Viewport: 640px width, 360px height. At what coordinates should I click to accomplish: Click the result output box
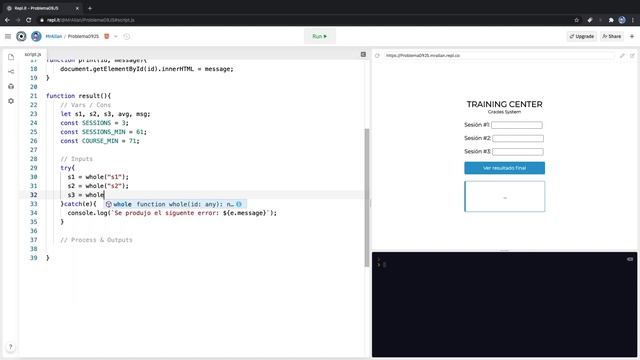tap(504, 196)
